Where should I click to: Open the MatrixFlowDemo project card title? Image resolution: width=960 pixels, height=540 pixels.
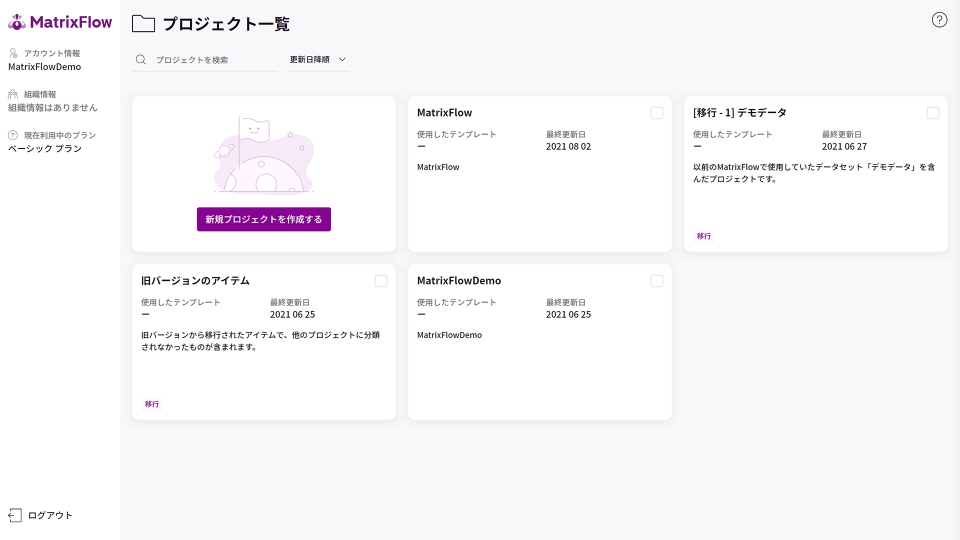pos(459,280)
